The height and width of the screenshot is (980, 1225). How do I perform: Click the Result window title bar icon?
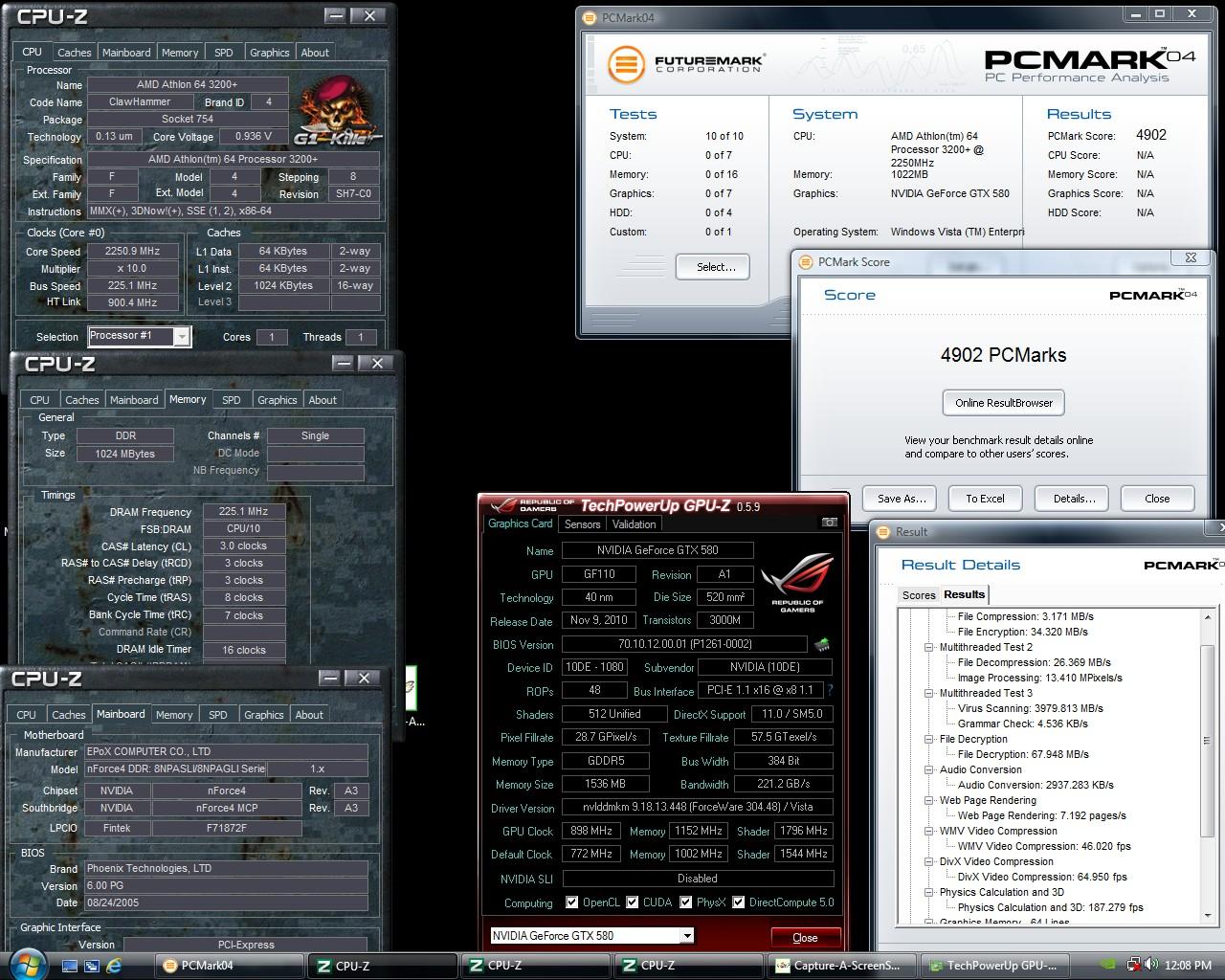[x=882, y=531]
